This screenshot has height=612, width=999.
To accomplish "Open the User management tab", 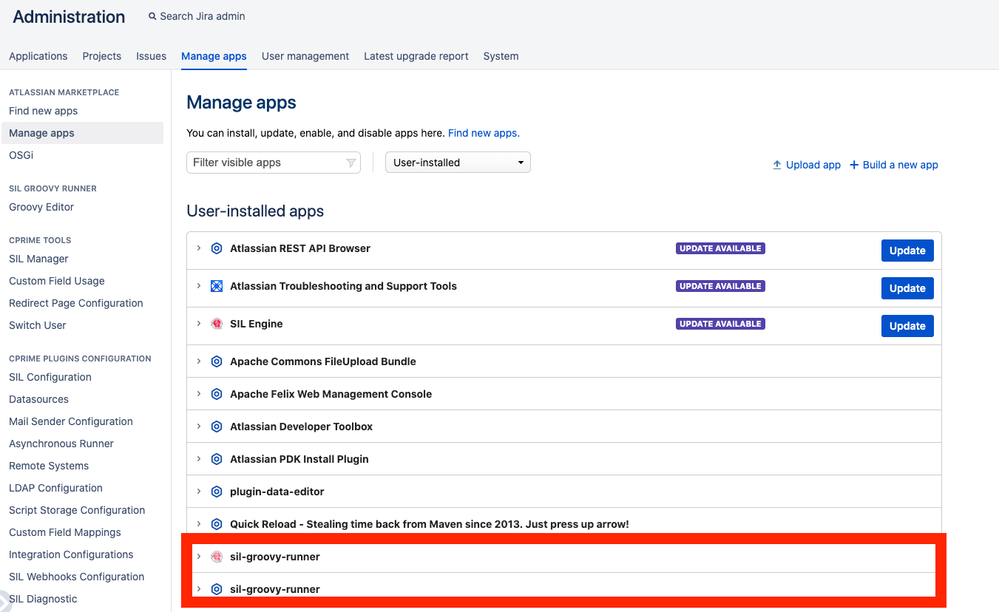I will [305, 56].
